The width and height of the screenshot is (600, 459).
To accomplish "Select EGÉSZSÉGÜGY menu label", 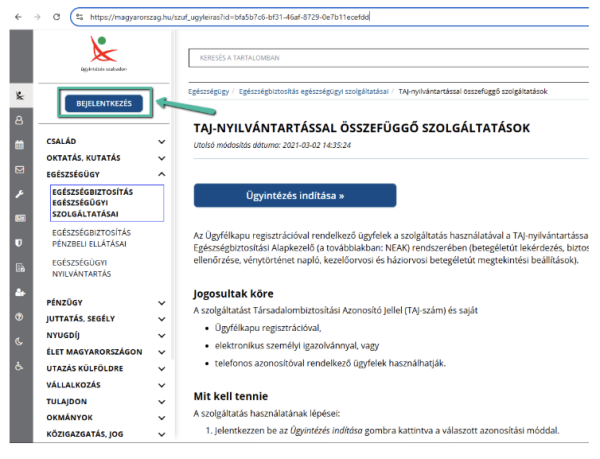I will [73, 174].
